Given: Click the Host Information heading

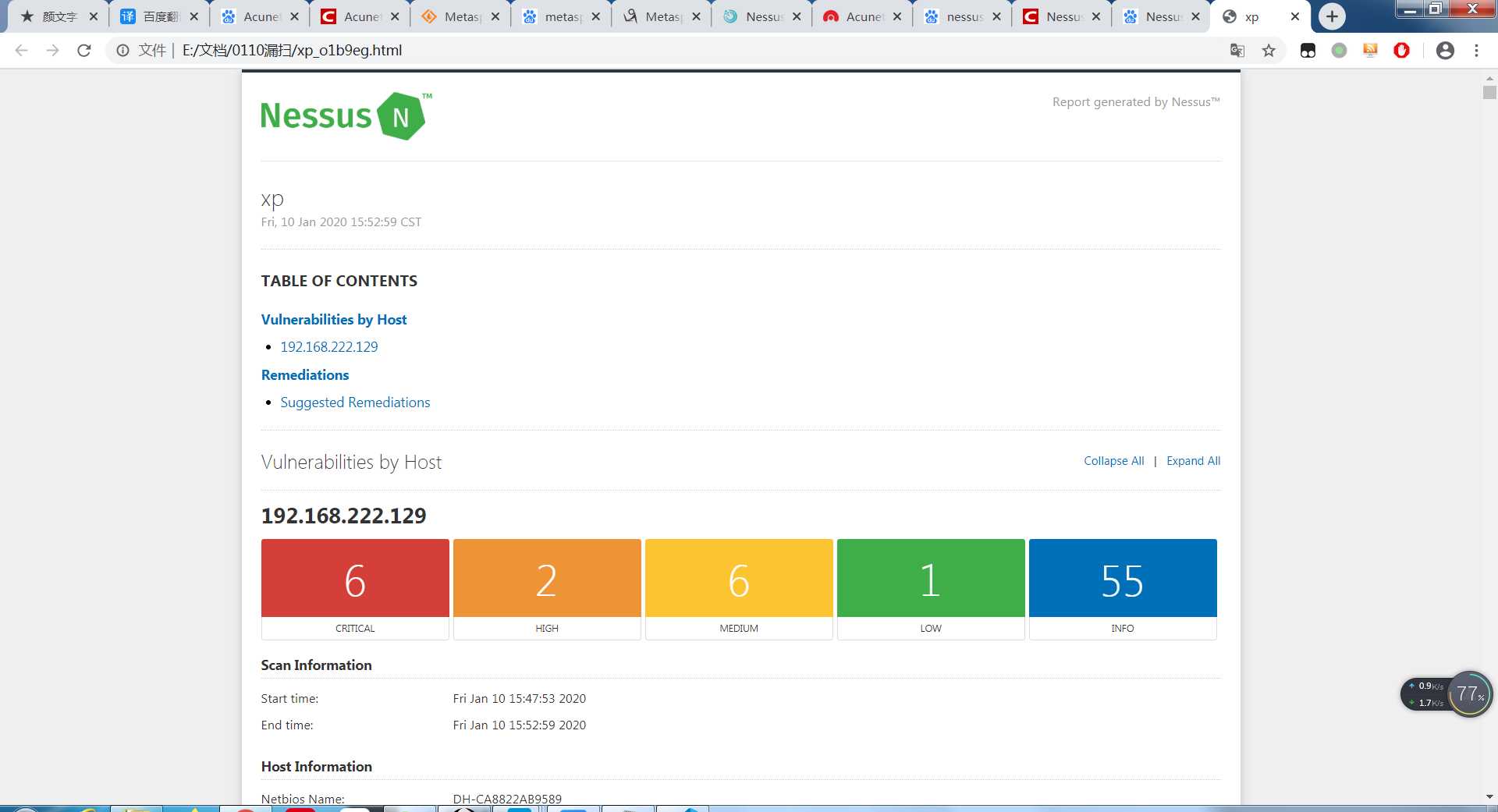Looking at the screenshot, I should pyautogui.click(x=316, y=767).
